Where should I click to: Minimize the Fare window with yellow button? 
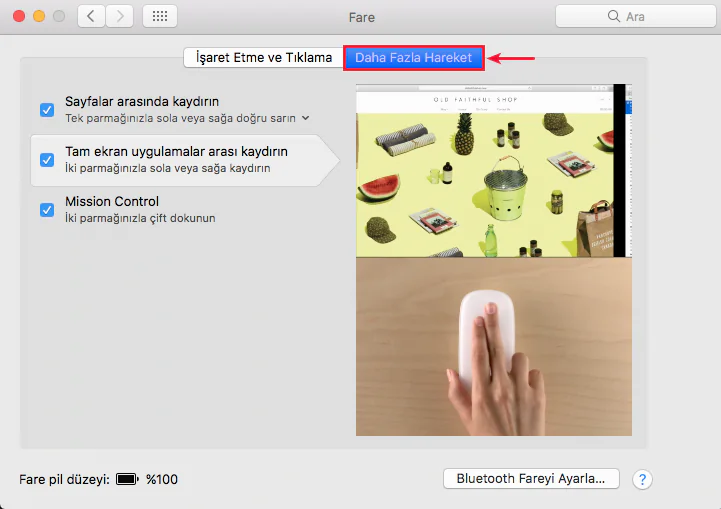39,17
